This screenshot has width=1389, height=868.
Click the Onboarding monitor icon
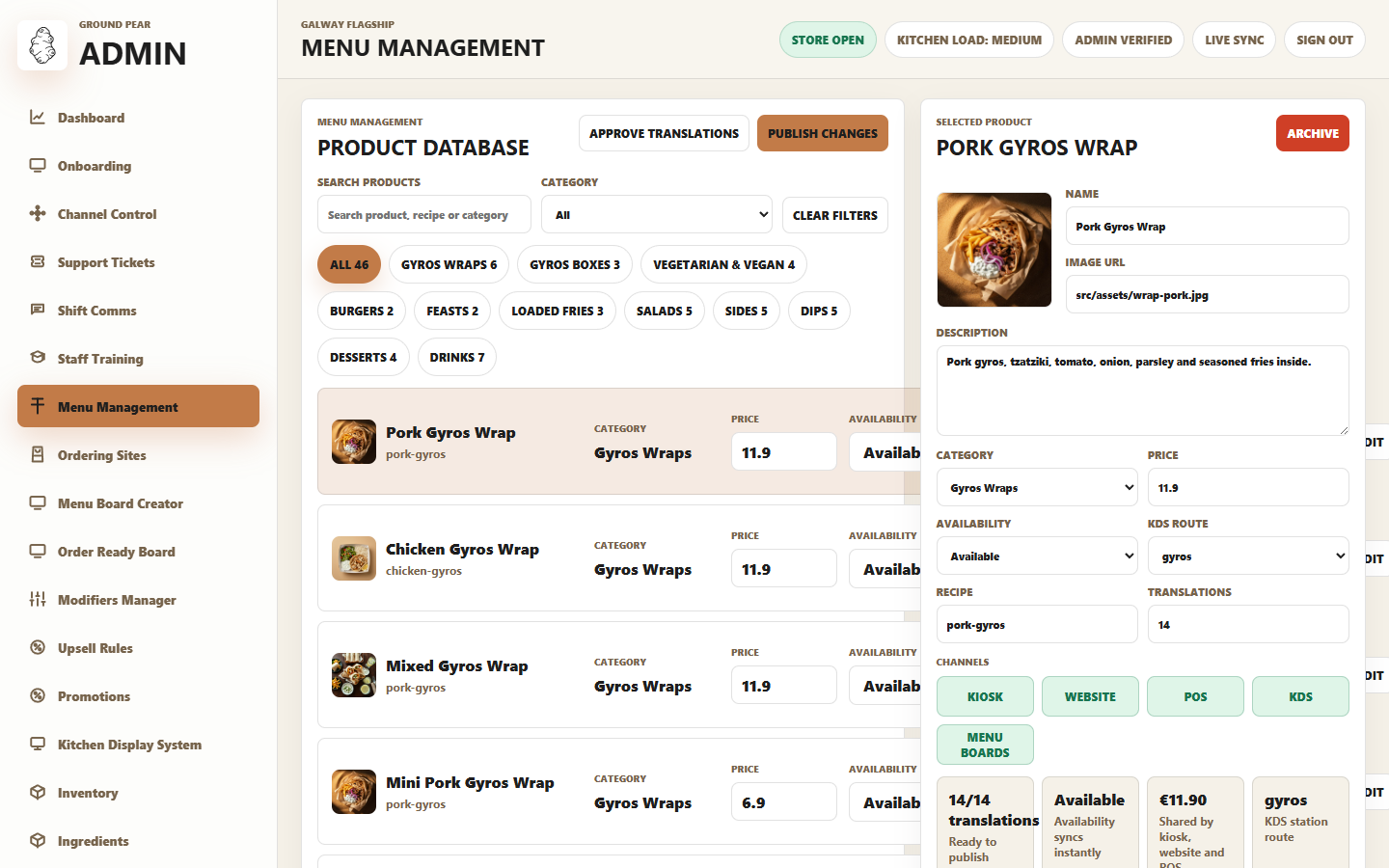tap(38, 165)
